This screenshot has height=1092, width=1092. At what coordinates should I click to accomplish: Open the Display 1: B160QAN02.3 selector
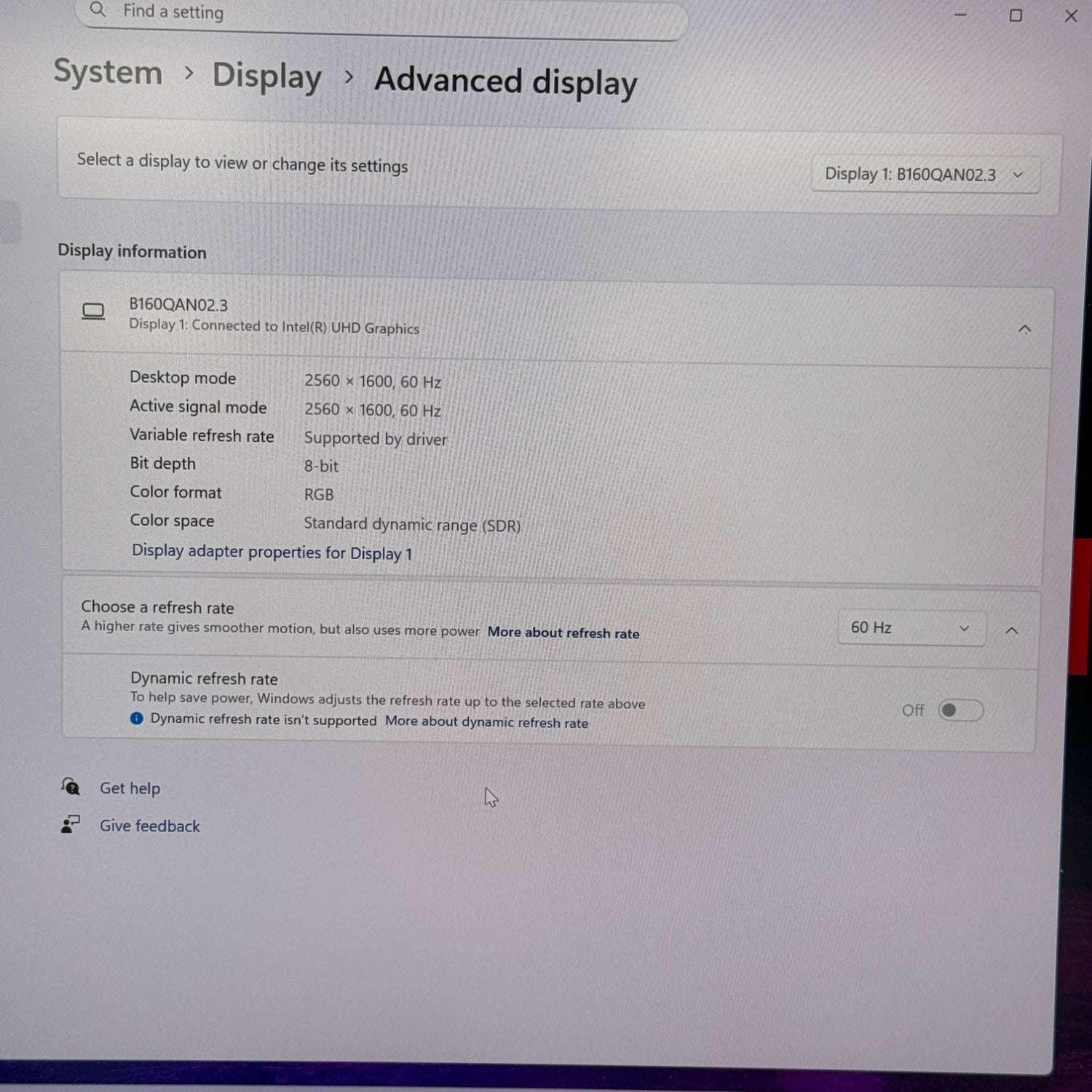[x=926, y=174]
